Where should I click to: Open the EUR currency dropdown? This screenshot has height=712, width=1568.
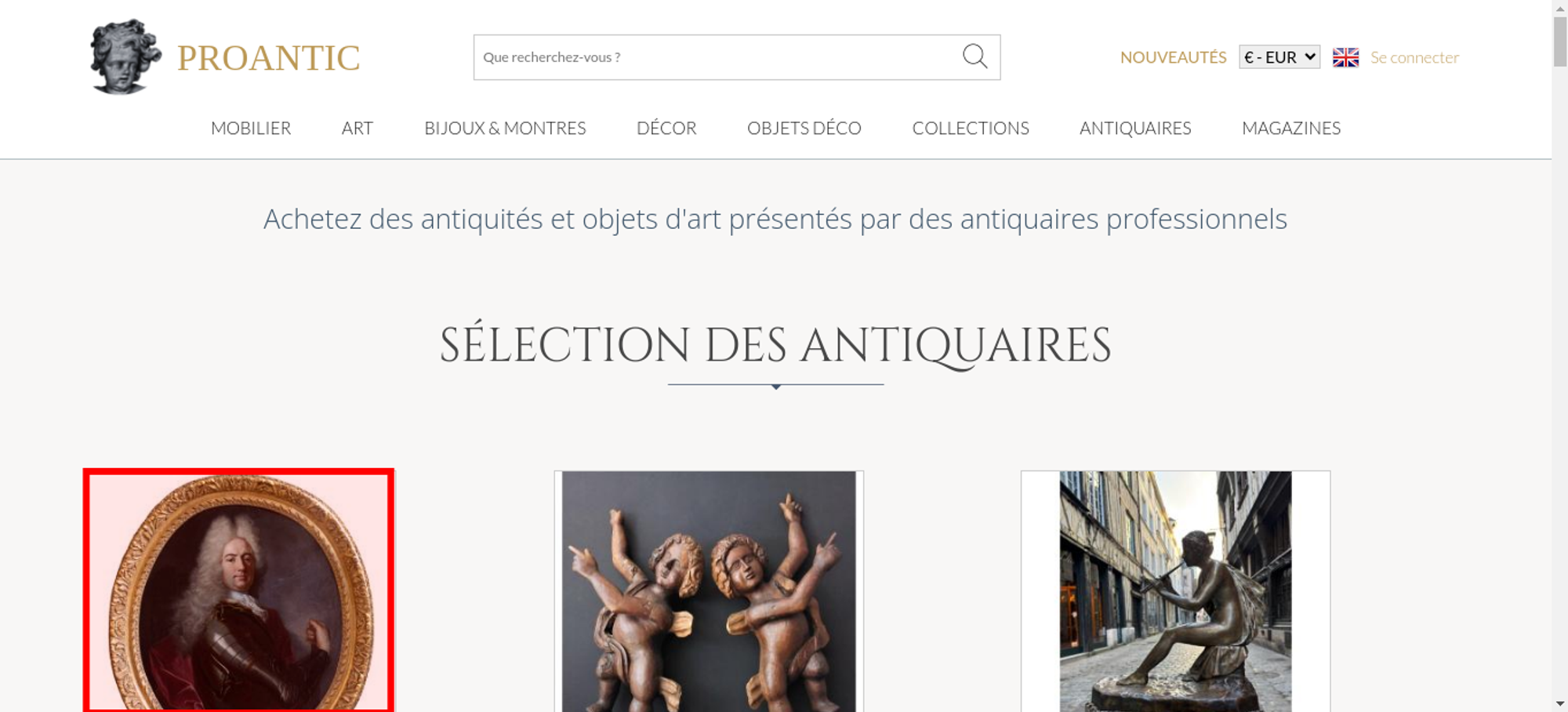click(1279, 57)
